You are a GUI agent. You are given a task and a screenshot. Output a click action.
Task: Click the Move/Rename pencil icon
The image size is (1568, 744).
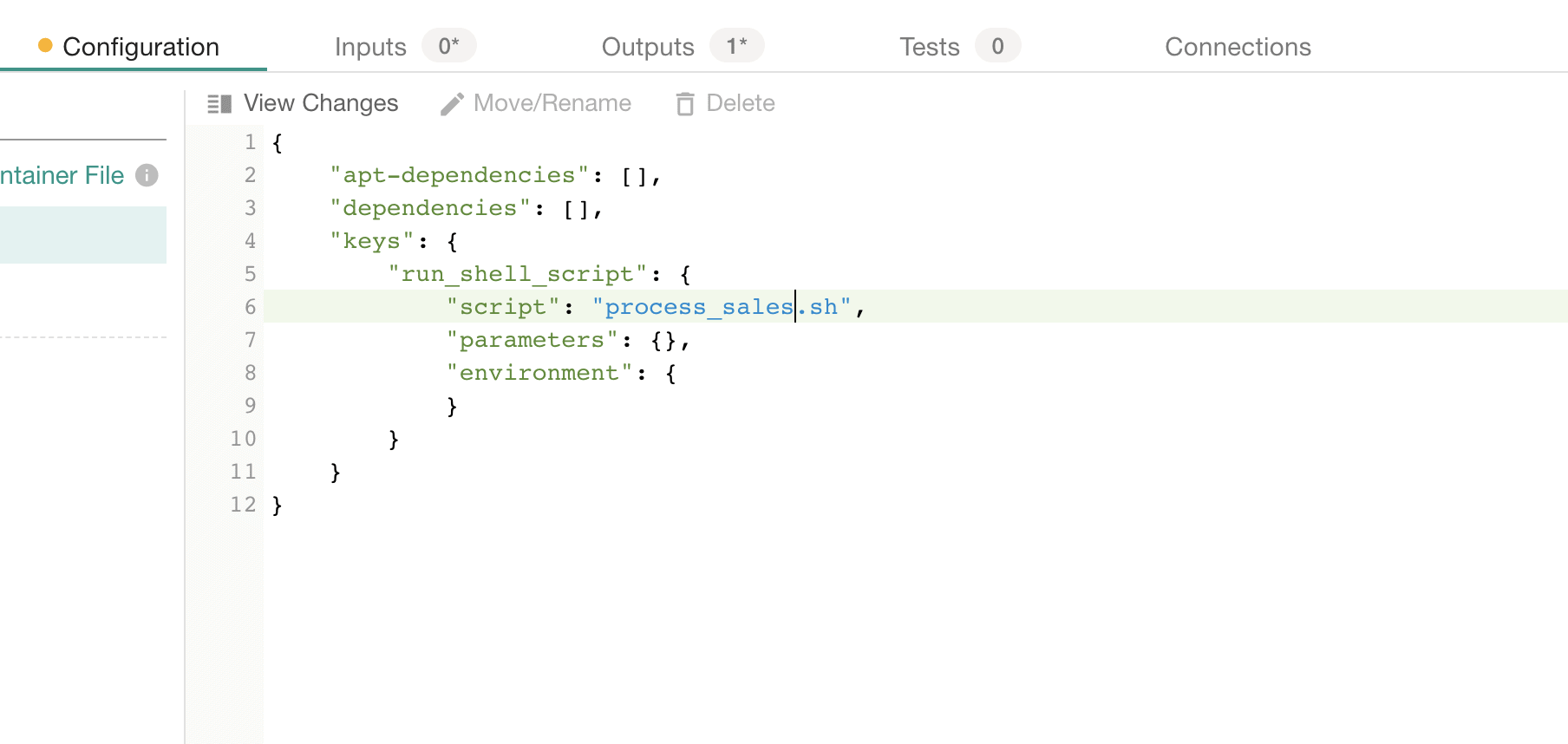tap(452, 104)
